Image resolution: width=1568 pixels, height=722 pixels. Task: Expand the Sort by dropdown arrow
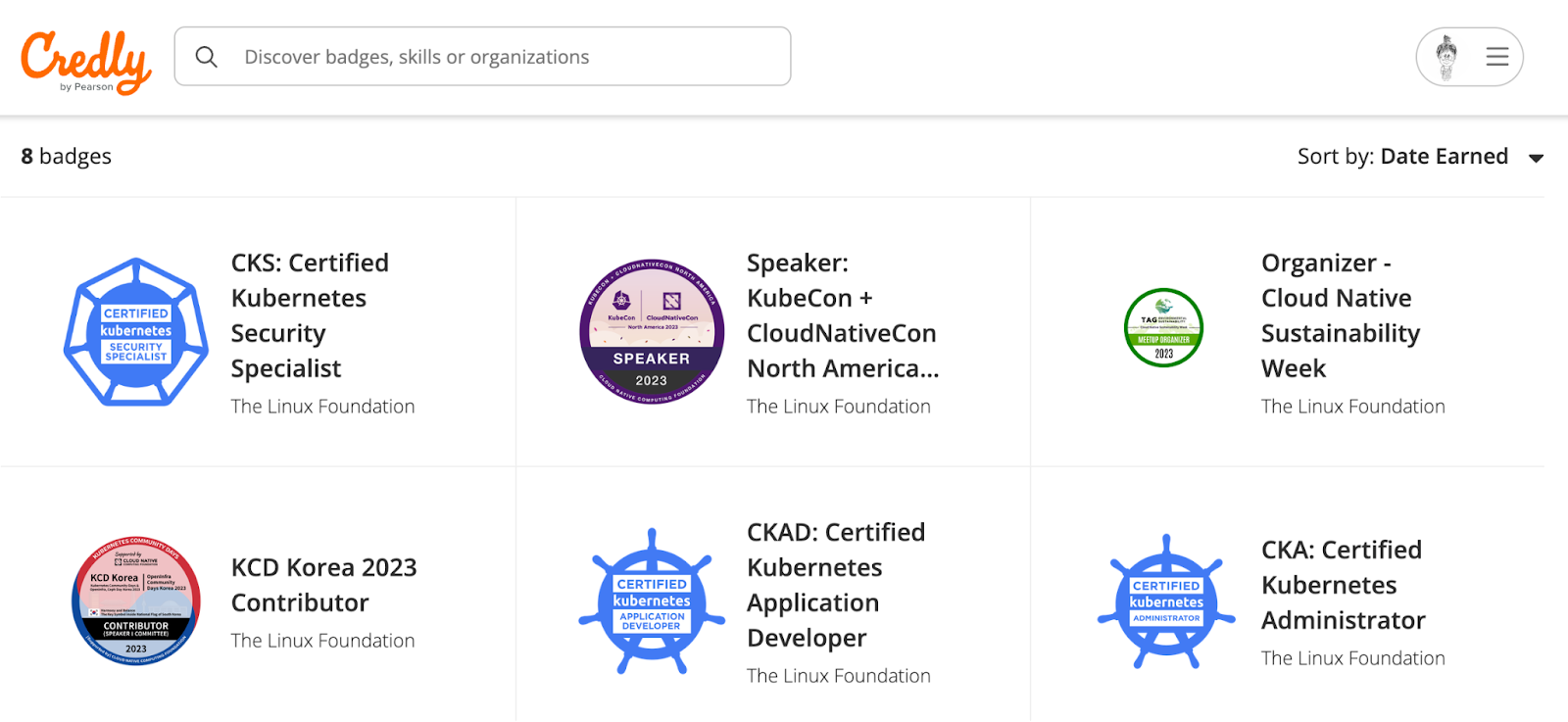point(1536,158)
